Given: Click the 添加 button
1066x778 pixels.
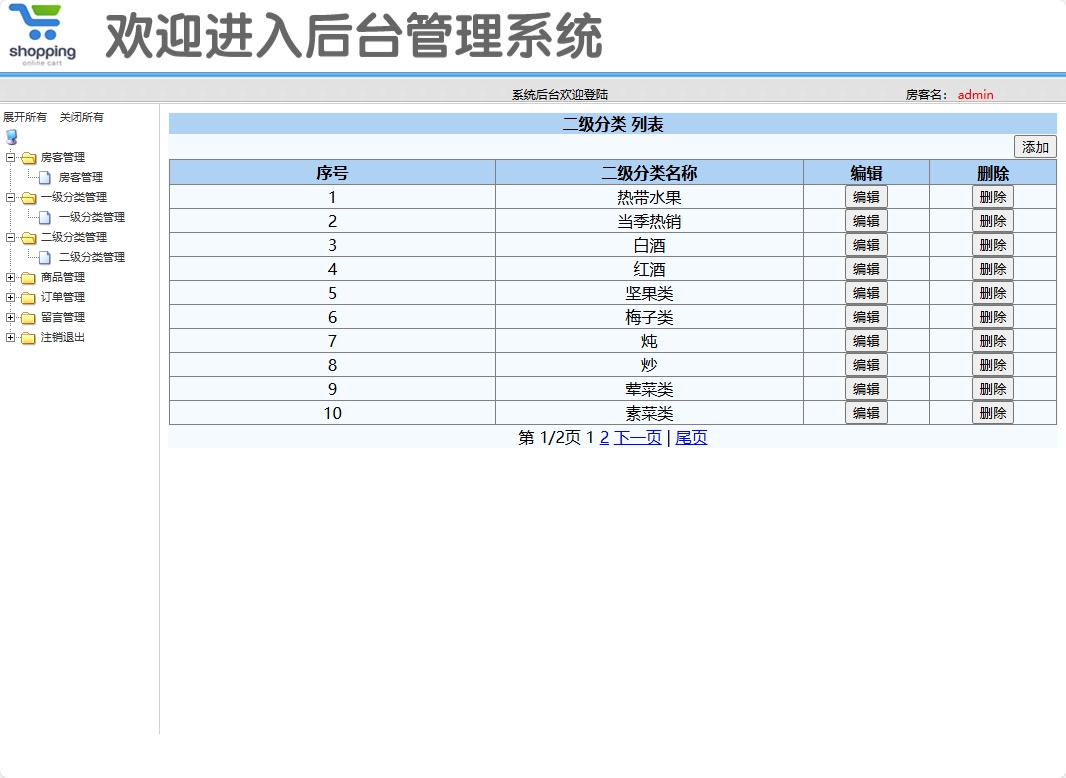Looking at the screenshot, I should 1035,147.
